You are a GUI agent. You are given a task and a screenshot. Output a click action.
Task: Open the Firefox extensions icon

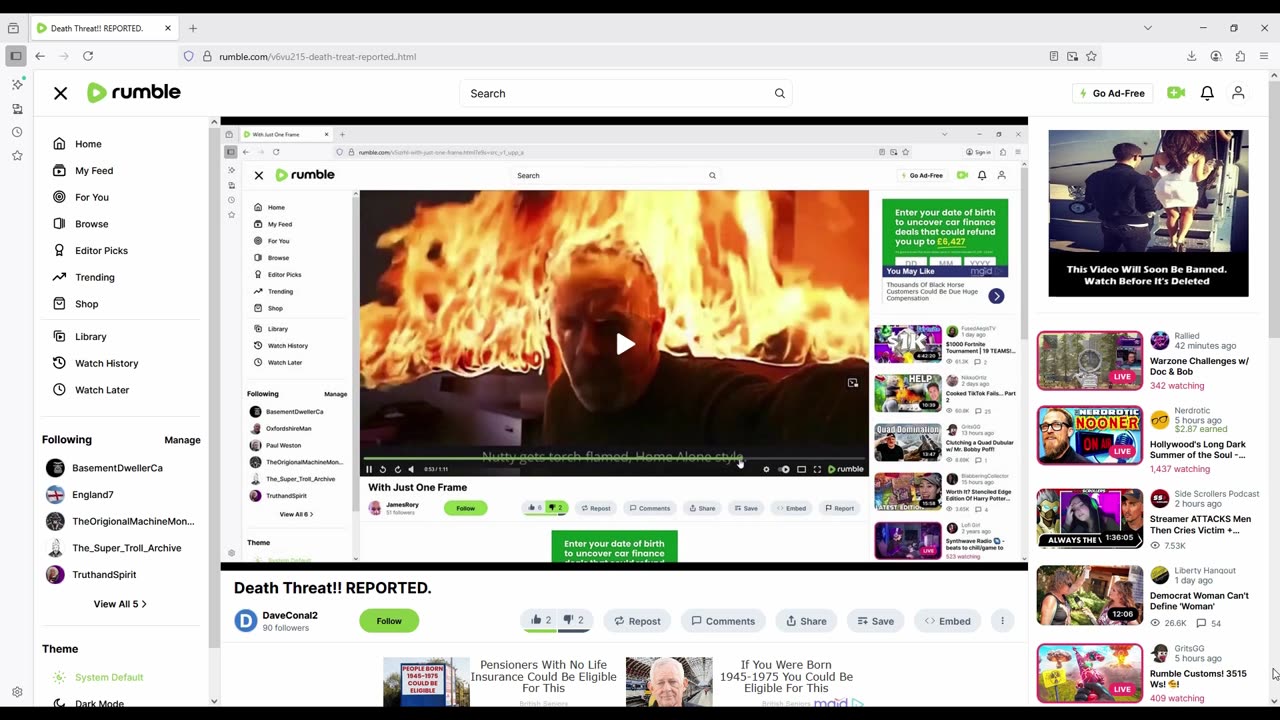pos(1240,56)
